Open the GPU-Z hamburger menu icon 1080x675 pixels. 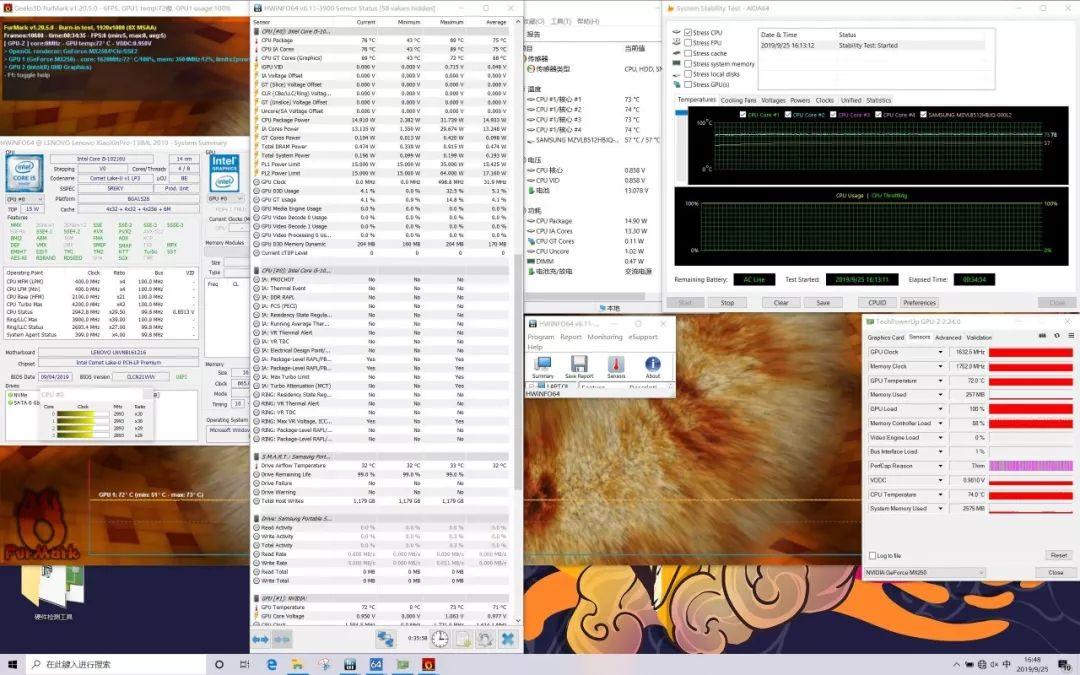tap(1071, 336)
